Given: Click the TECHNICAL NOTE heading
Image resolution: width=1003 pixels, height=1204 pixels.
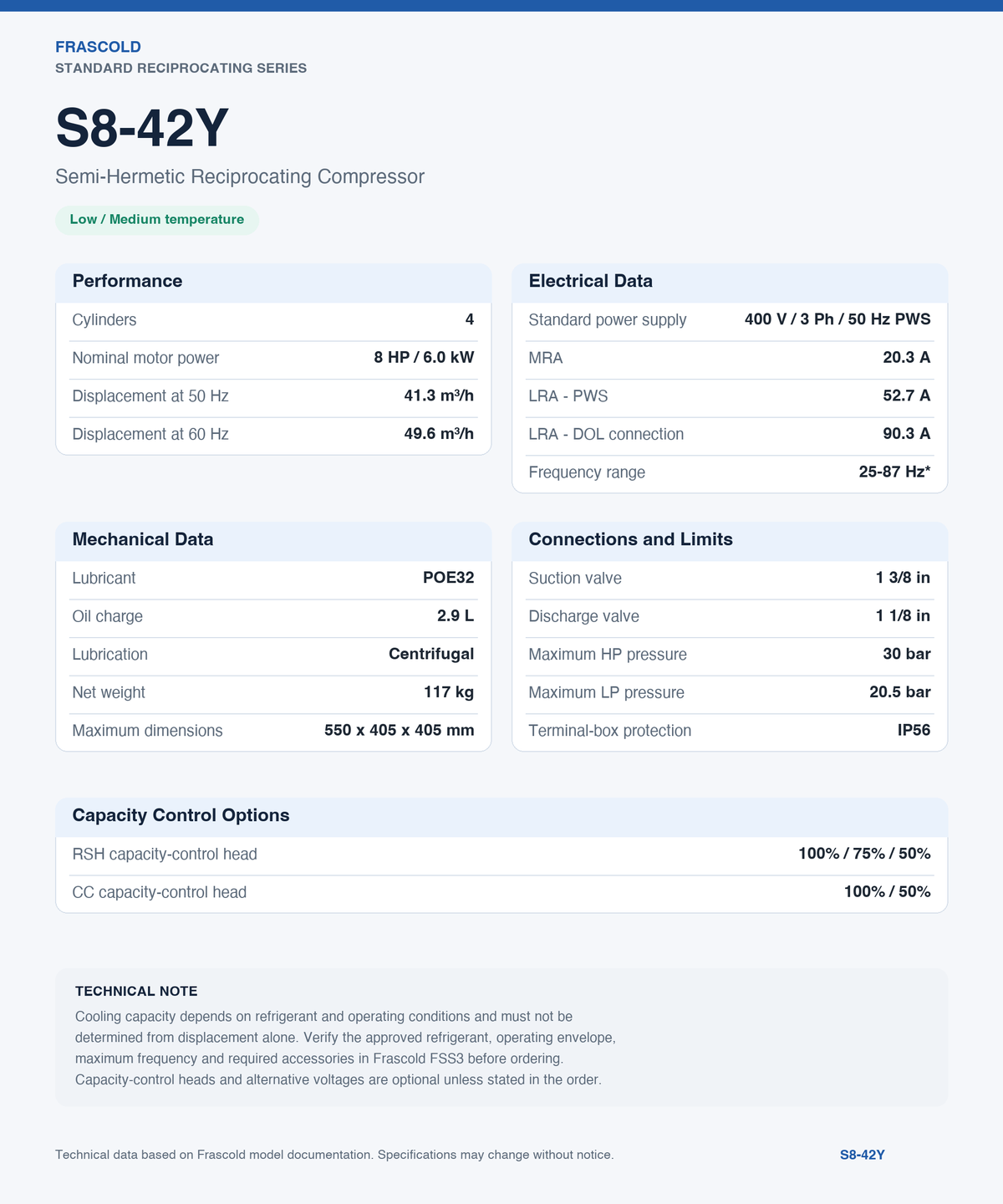Looking at the screenshot, I should pyautogui.click(x=136, y=992).
